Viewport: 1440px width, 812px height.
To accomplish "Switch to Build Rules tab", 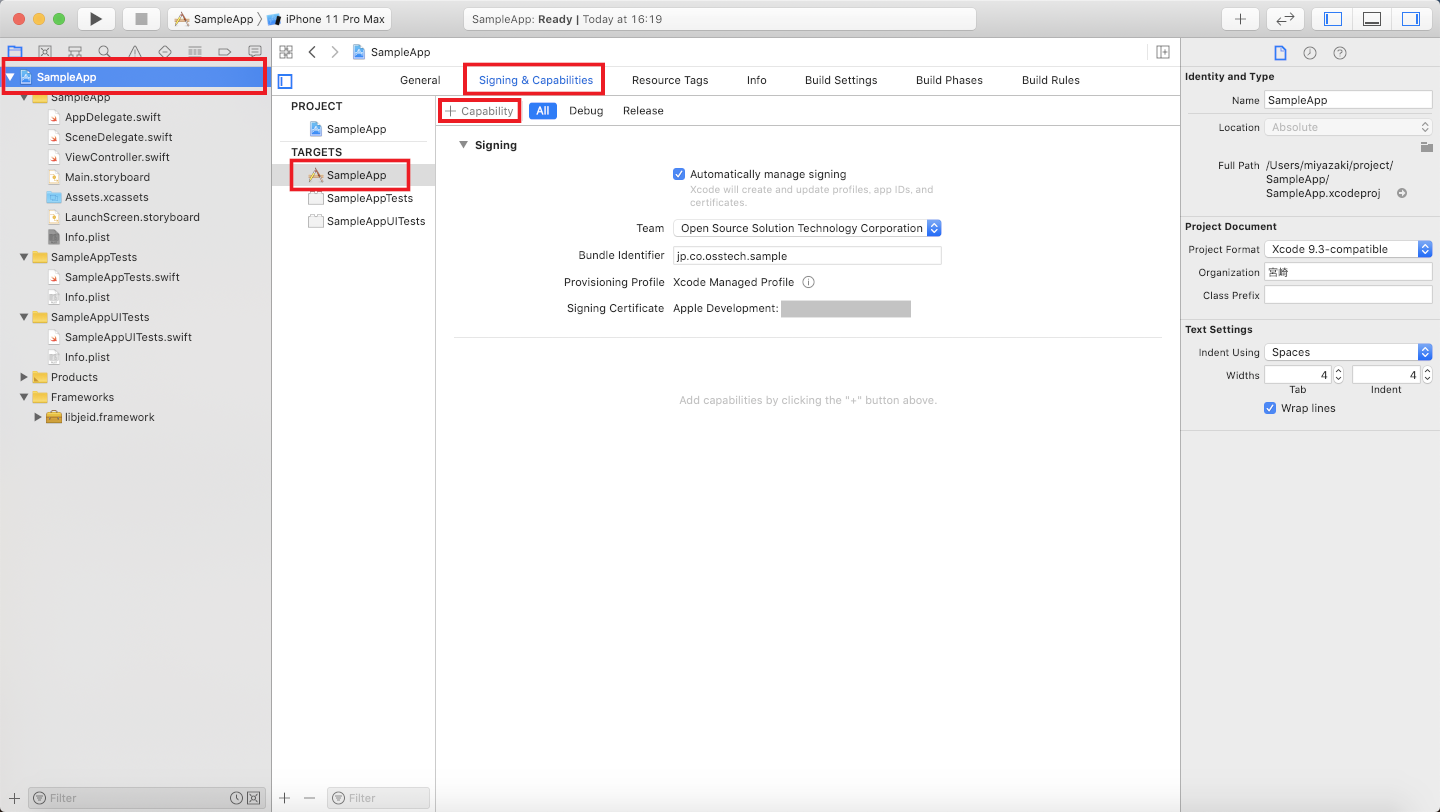I will coord(1051,80).
